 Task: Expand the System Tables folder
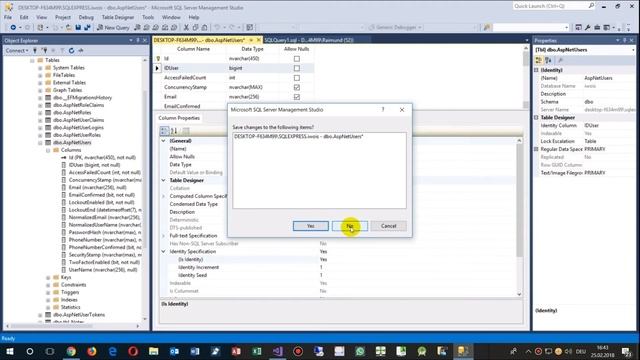(x=40, y=68)
